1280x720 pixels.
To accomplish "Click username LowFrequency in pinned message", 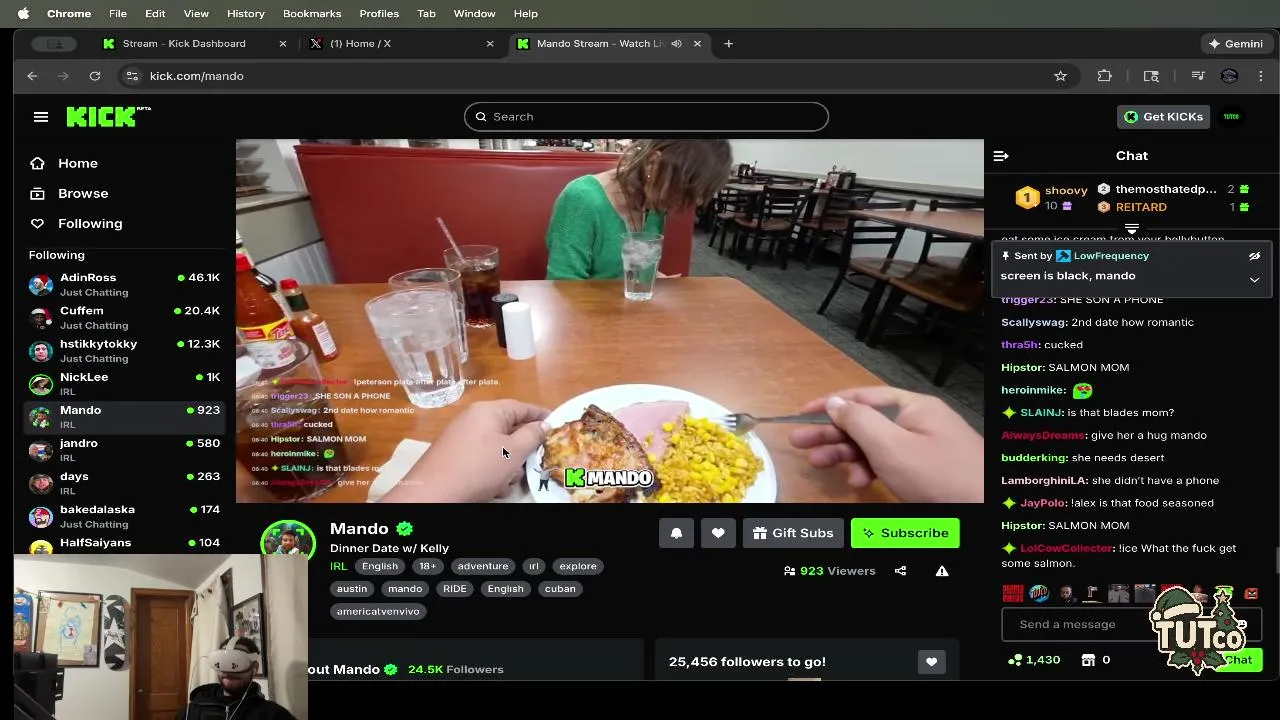I will (x=1111, y=256).
